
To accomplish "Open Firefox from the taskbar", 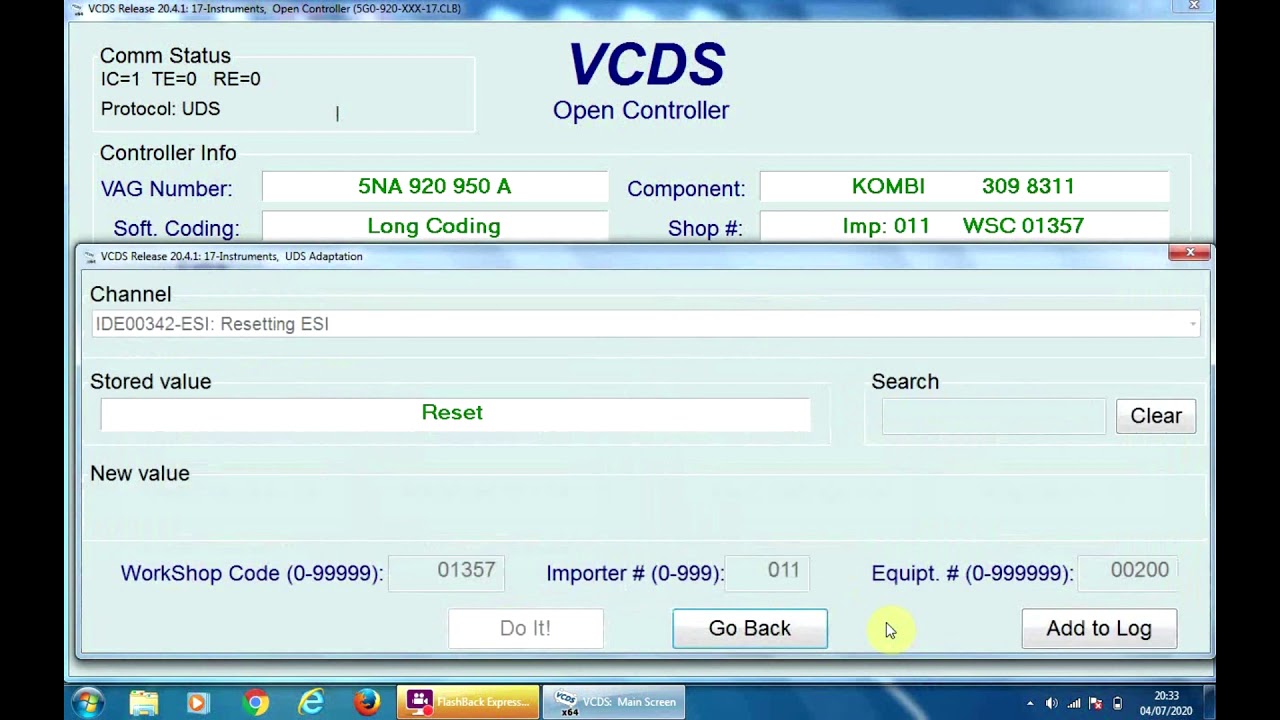I will 367,703.
